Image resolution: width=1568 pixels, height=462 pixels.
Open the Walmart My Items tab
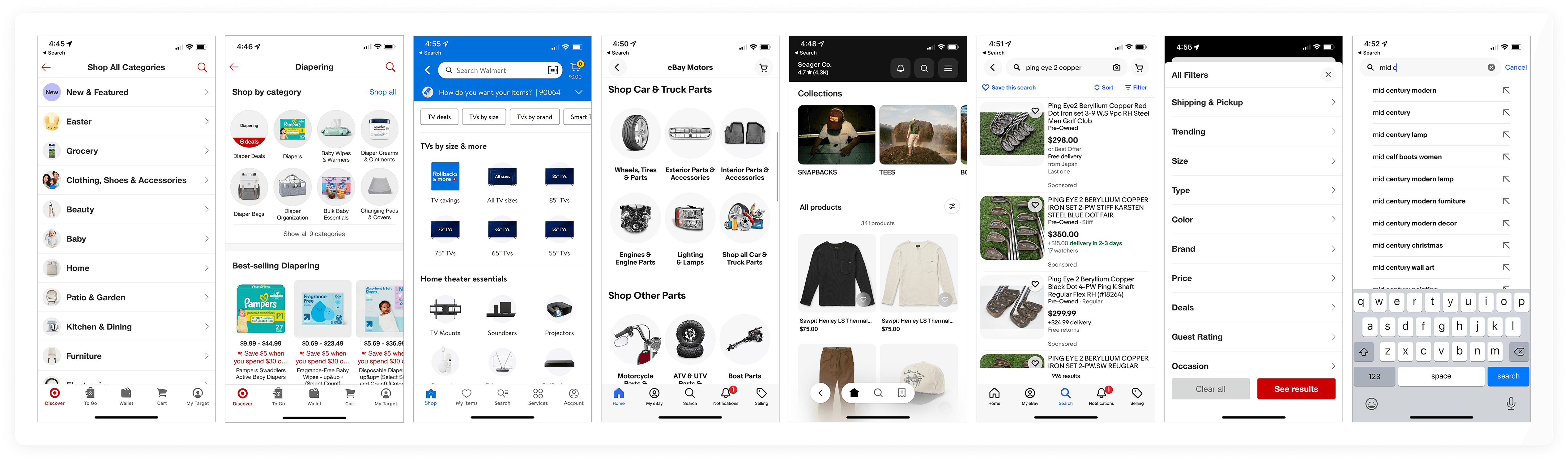(x=466, y=397)
